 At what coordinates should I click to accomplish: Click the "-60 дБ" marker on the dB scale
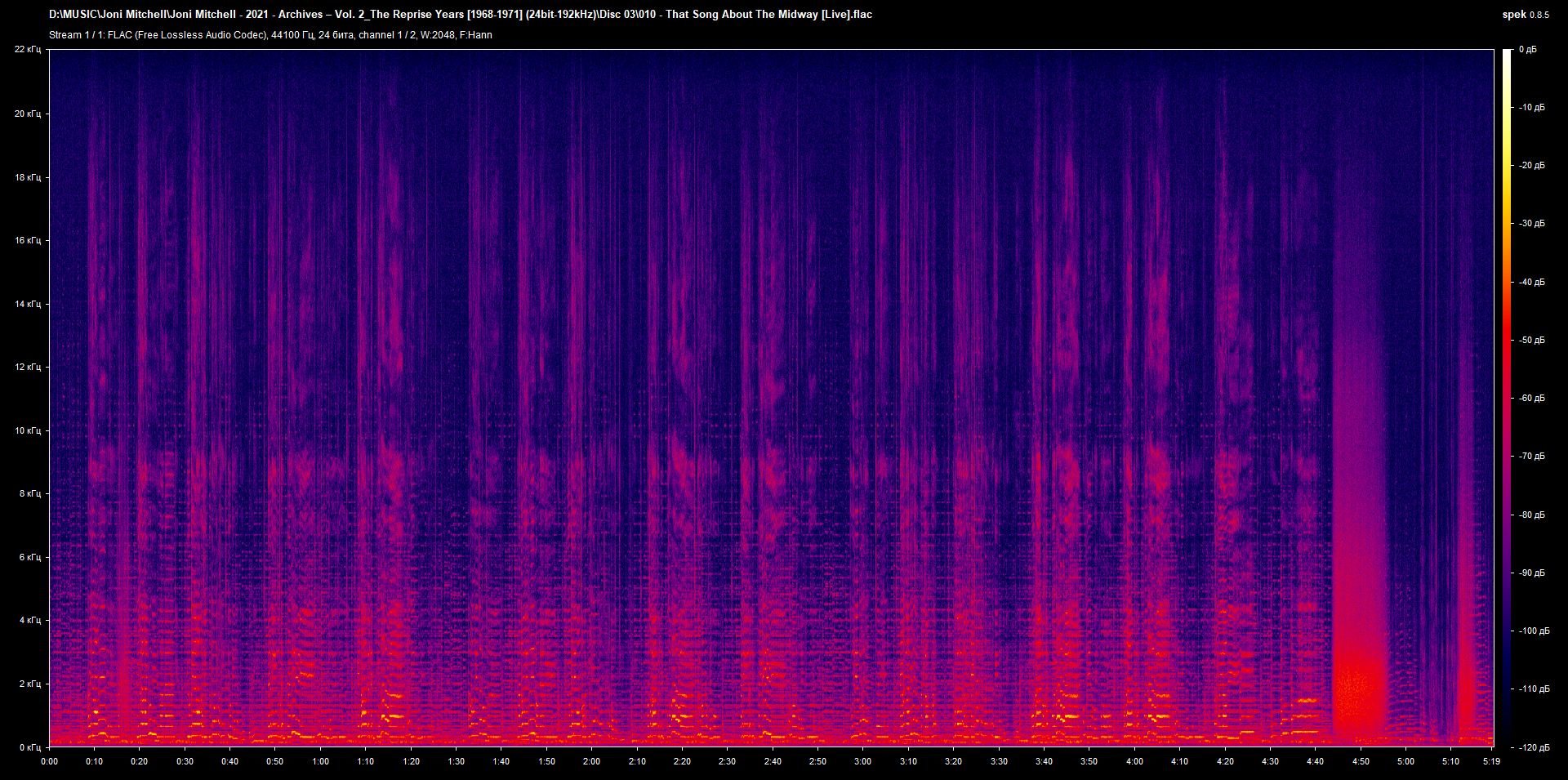tap(1530, 398)
